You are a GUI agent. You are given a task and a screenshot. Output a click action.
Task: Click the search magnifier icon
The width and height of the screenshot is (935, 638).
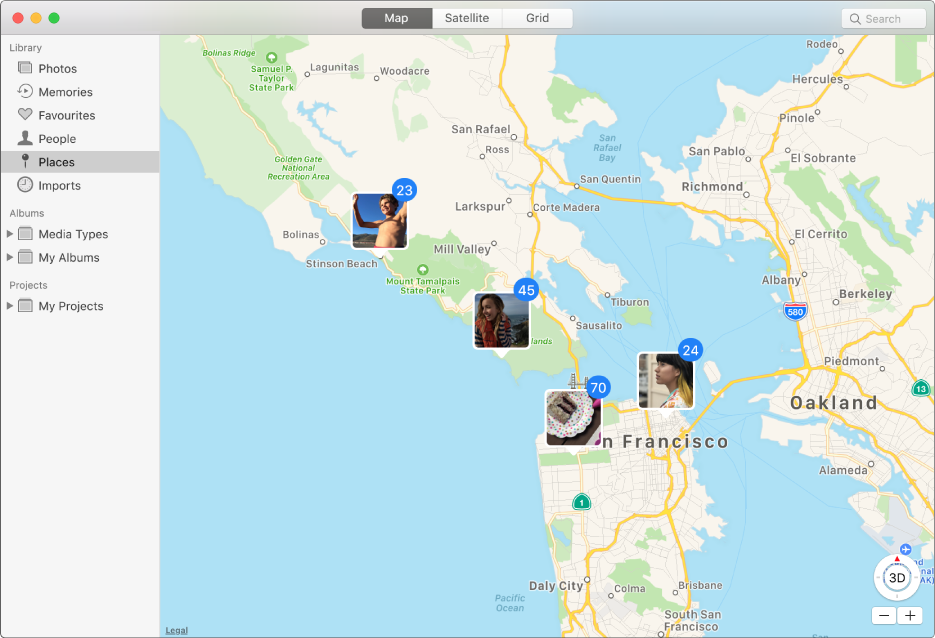(855, 18)
